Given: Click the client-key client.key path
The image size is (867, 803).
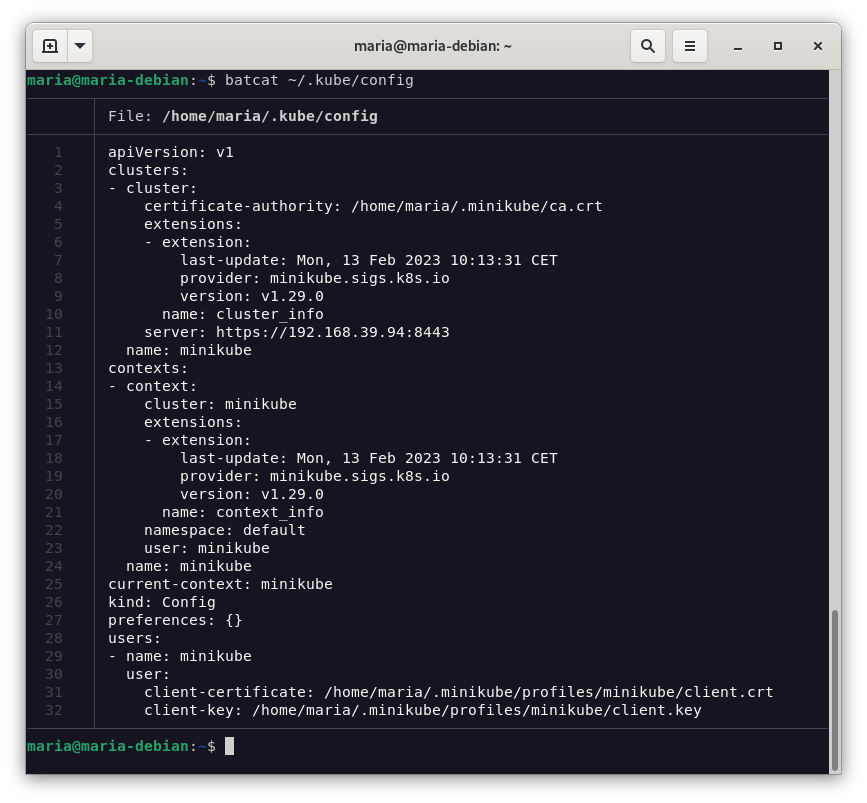Looking at the screenshot, I should (476, 710).
